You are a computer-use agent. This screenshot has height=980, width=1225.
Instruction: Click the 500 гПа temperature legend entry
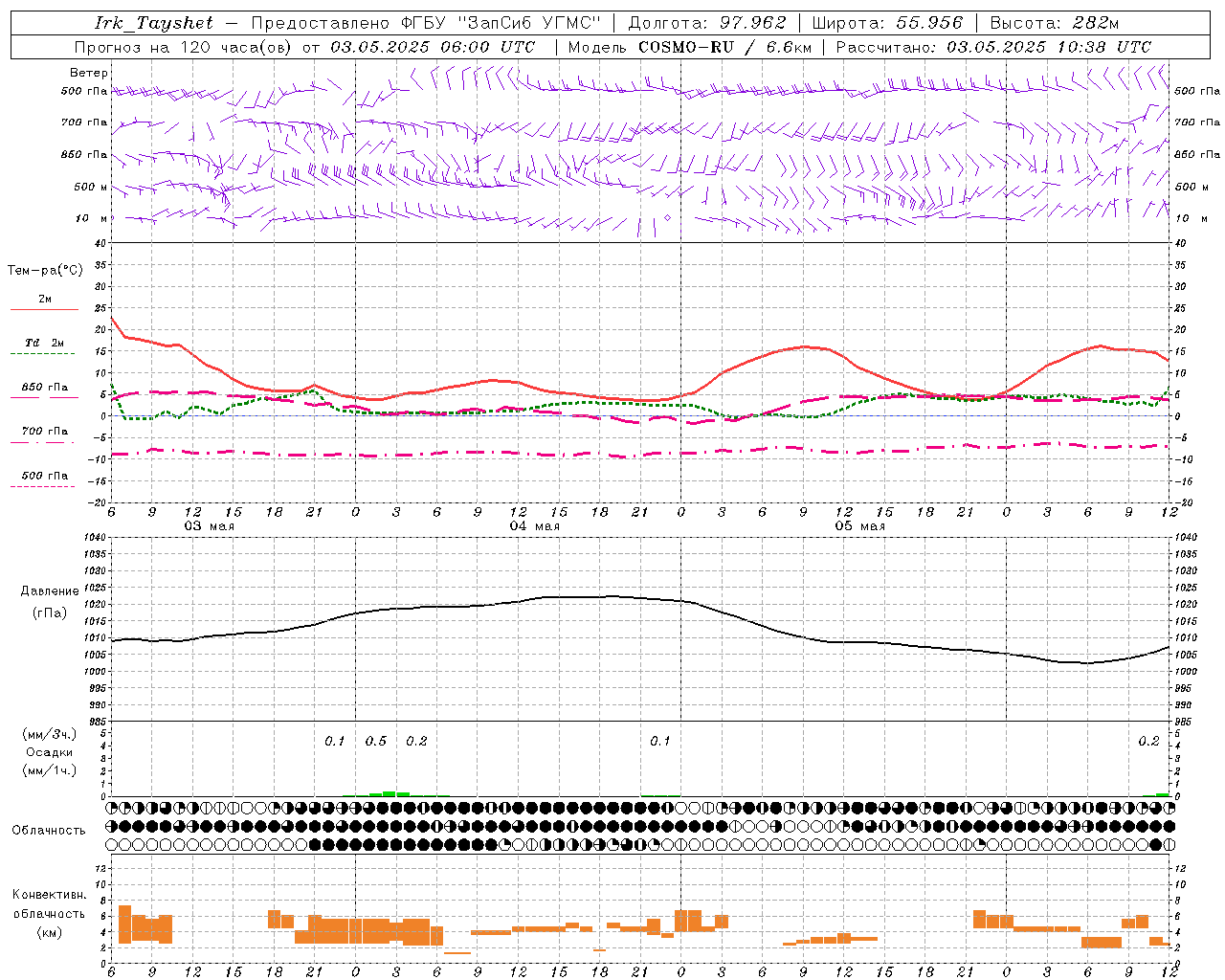44,476
